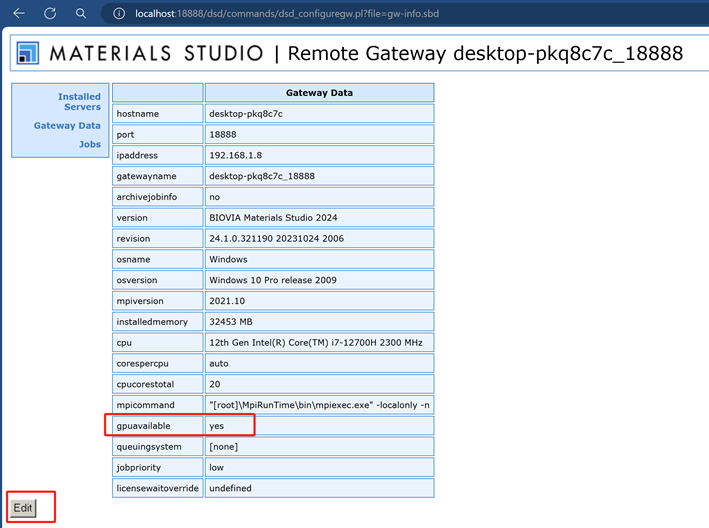Select the installedmemory label cell

tap(157, 321)
